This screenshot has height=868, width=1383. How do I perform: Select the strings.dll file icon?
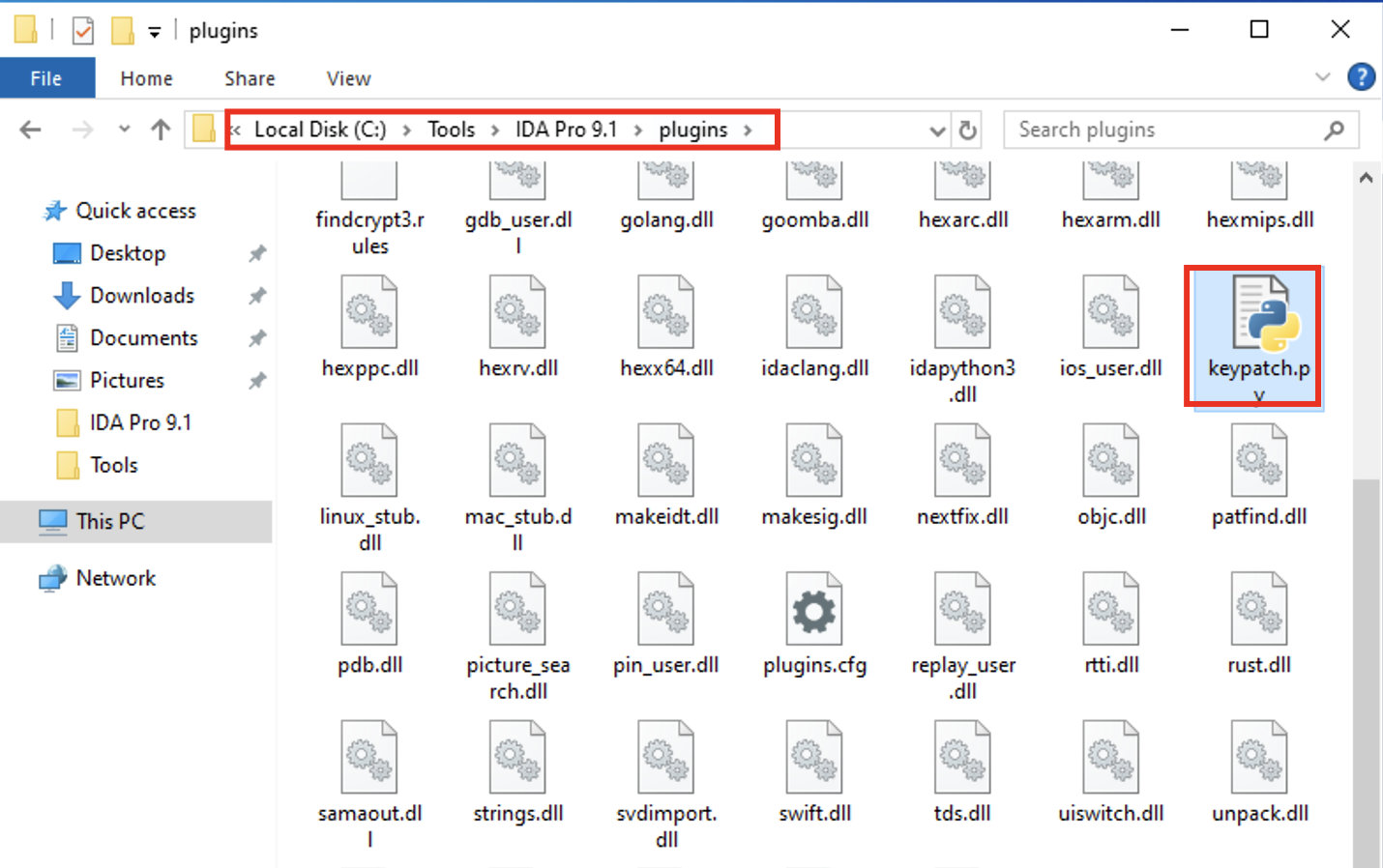(517, 757)
